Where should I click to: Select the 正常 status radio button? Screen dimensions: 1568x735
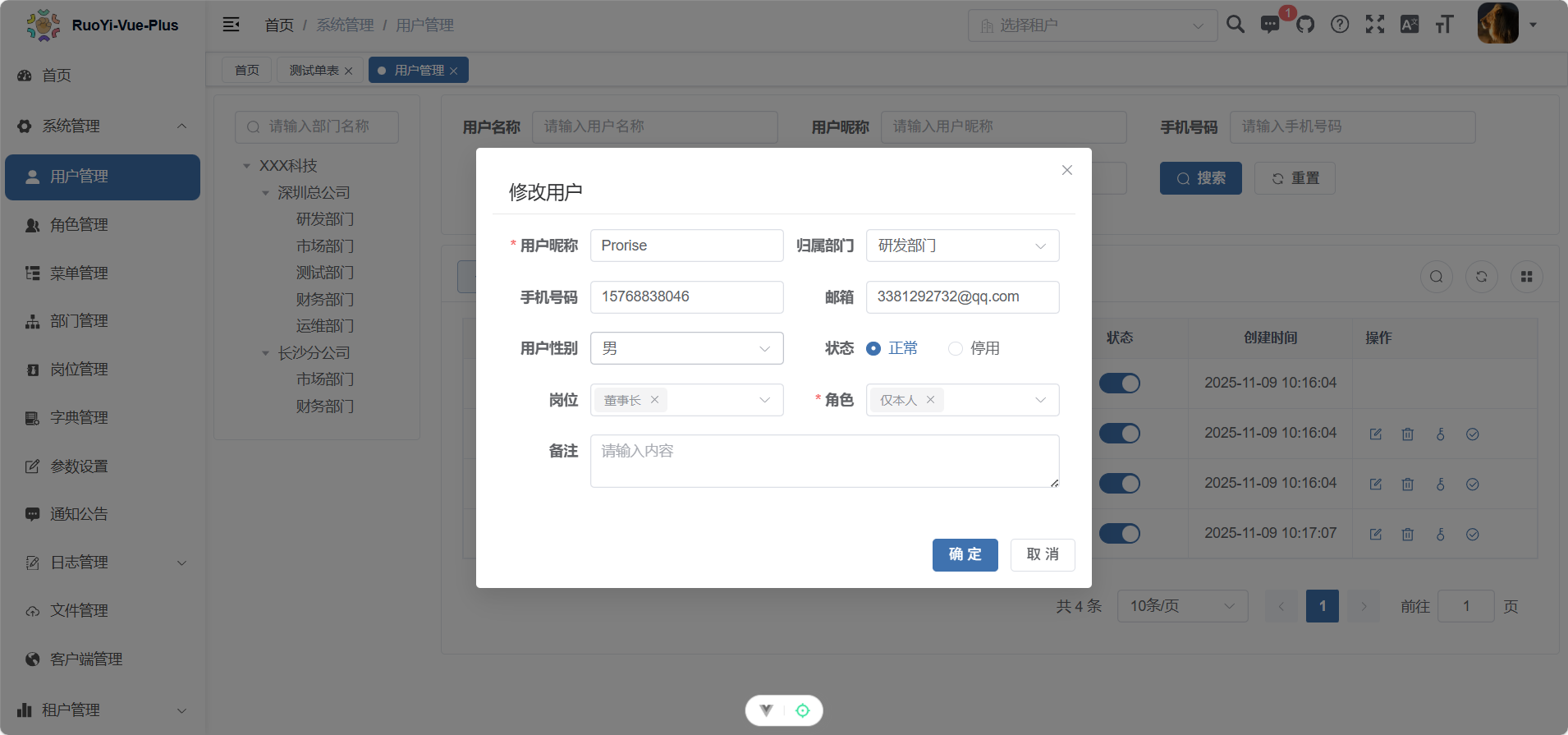pyautogui.click(x=874, y=349)
